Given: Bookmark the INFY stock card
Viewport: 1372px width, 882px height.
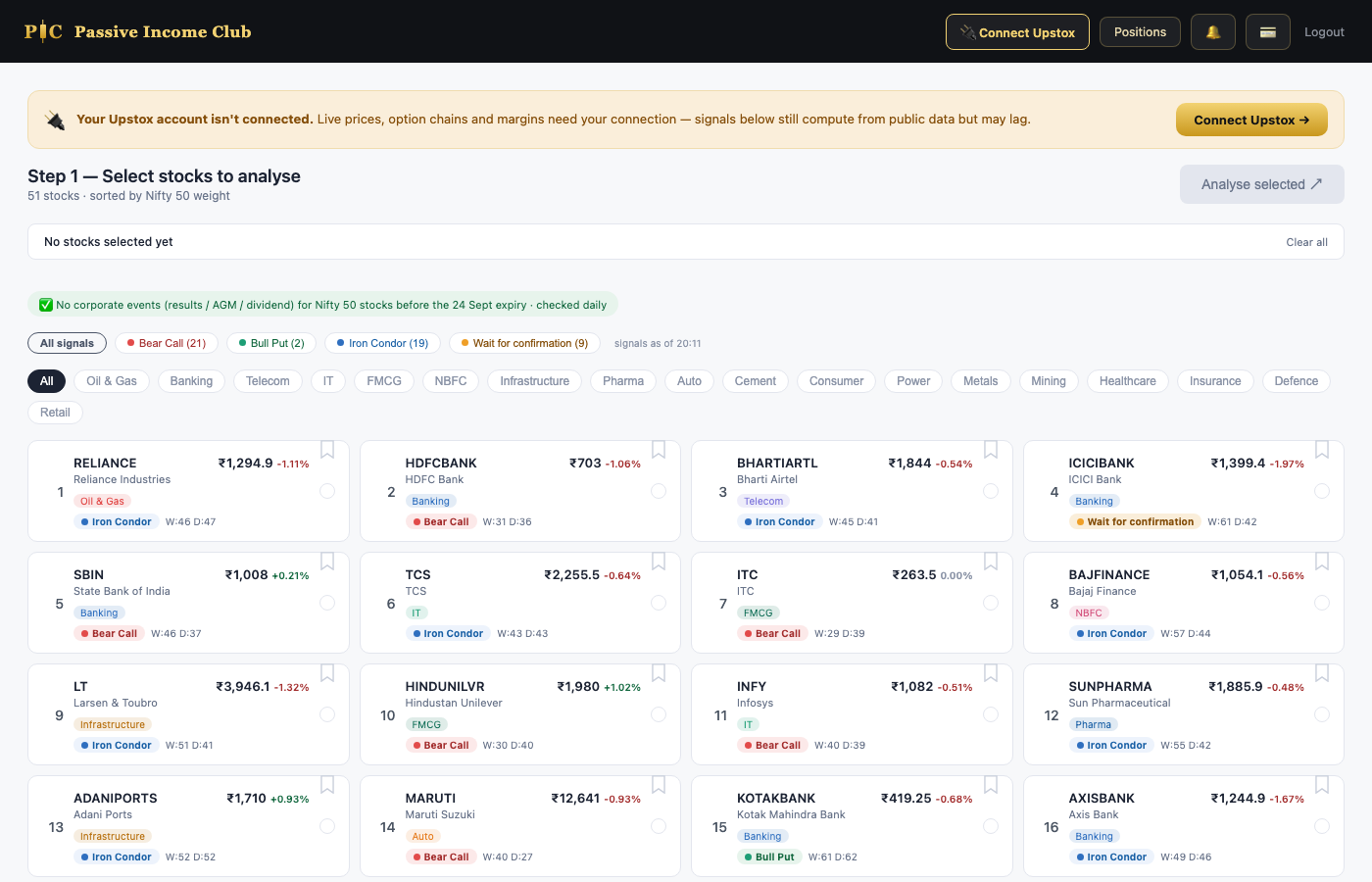Looking at the screenshot, I should pos(991,673).
